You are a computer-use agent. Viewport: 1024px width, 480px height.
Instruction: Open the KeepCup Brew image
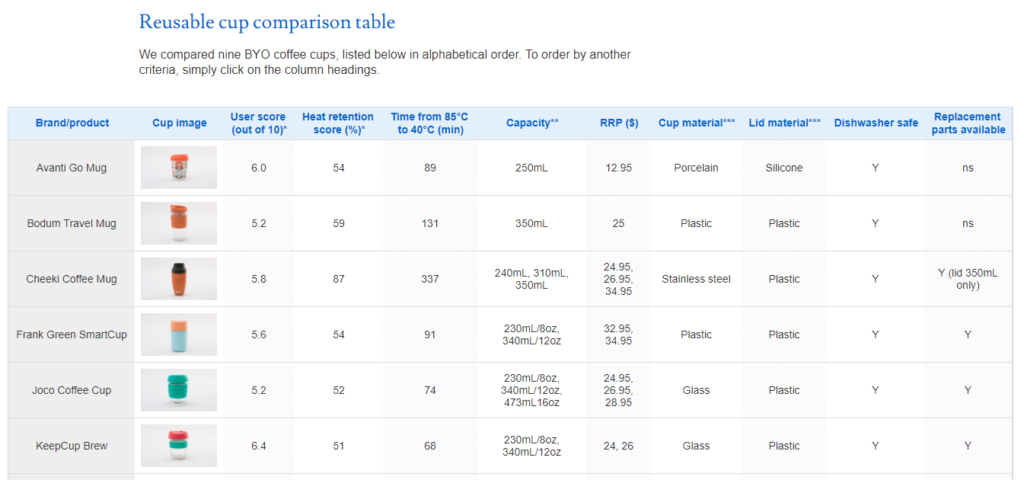[x=179, y=446]
